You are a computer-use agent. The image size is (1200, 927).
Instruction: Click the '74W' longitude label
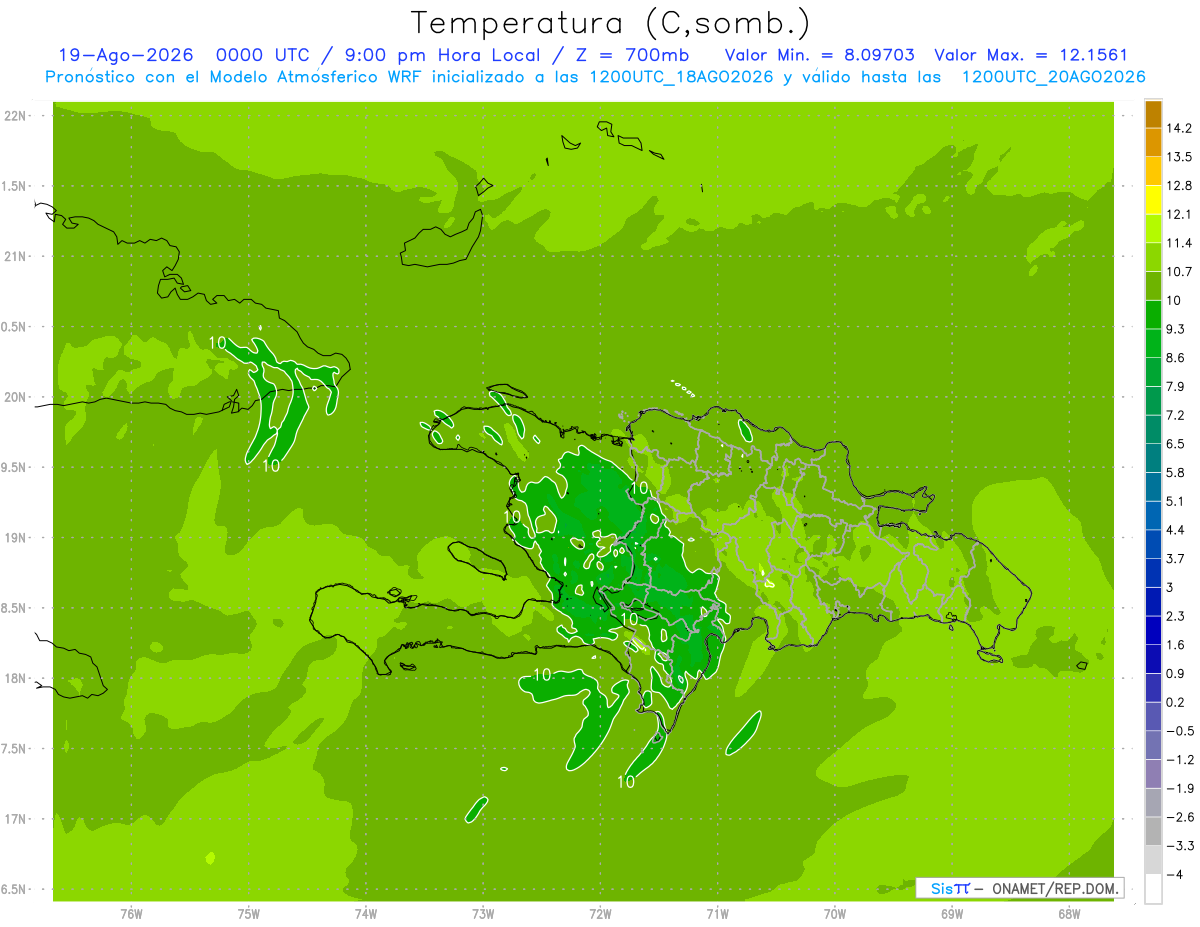[x=365, y=913]
